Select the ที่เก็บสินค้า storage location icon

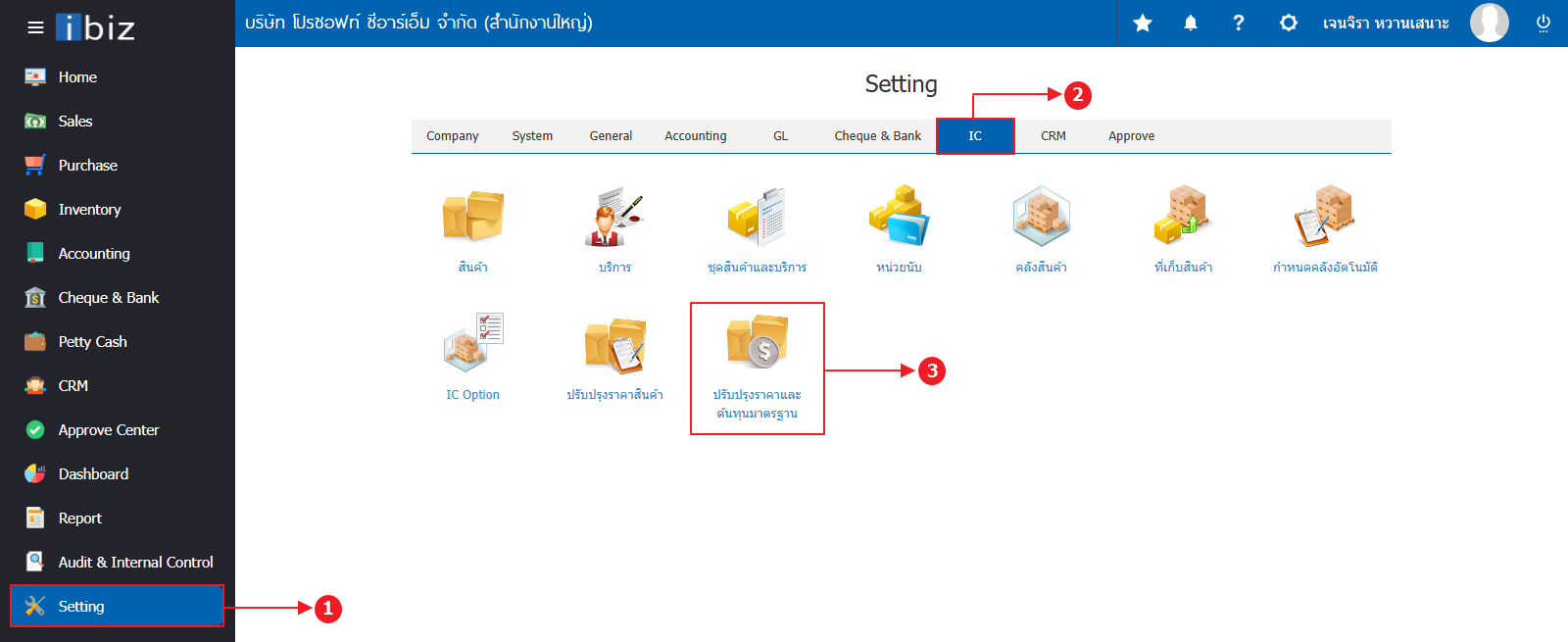[x=1183, y=218]
